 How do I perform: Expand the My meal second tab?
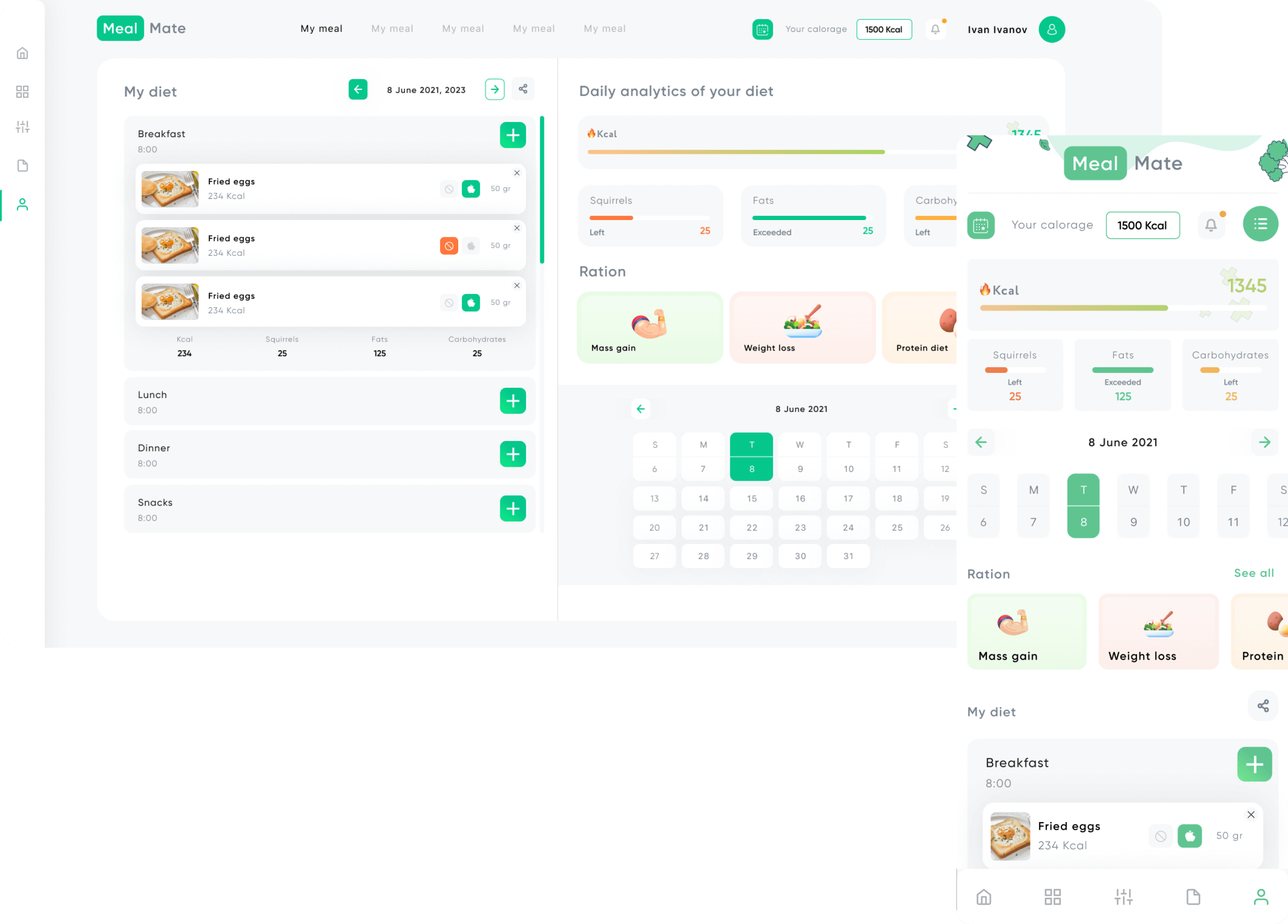click(392, 28)
